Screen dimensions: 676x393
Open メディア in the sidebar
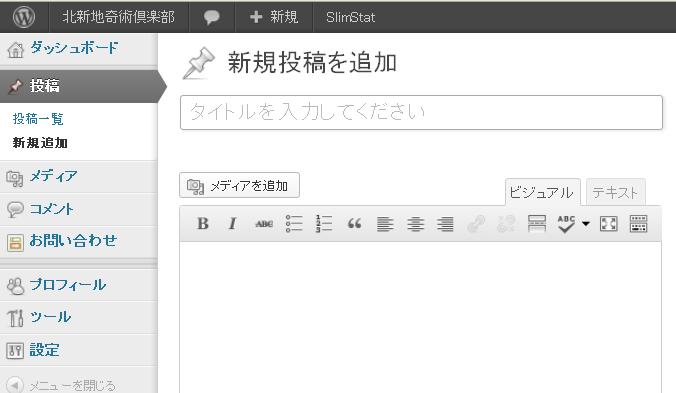pyautogui.click(x=53, y=176)
